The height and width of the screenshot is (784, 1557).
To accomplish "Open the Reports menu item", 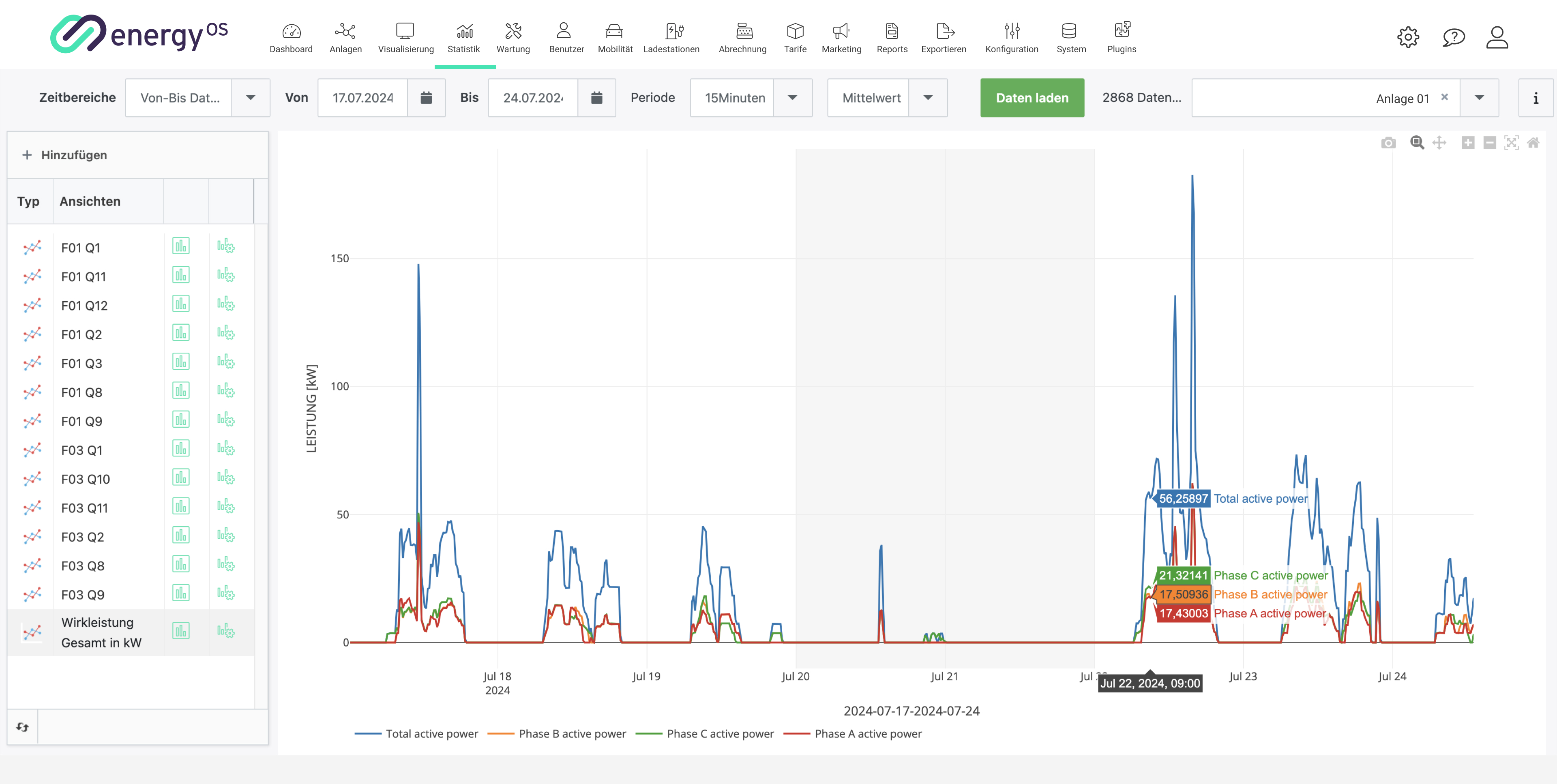I will pyautogui.click(x=892, y=37).
